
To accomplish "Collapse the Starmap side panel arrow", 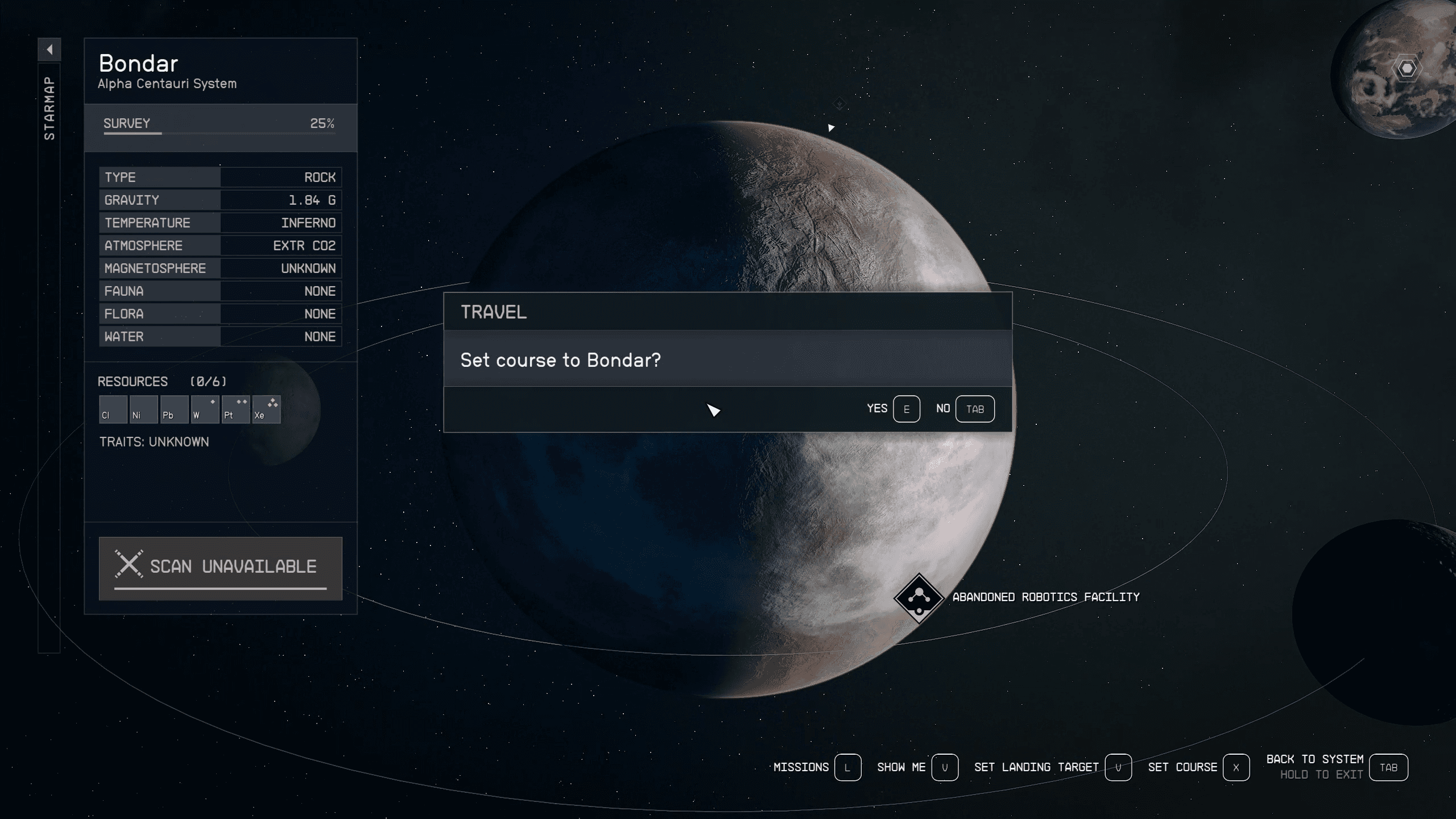I will click(49, 49).
